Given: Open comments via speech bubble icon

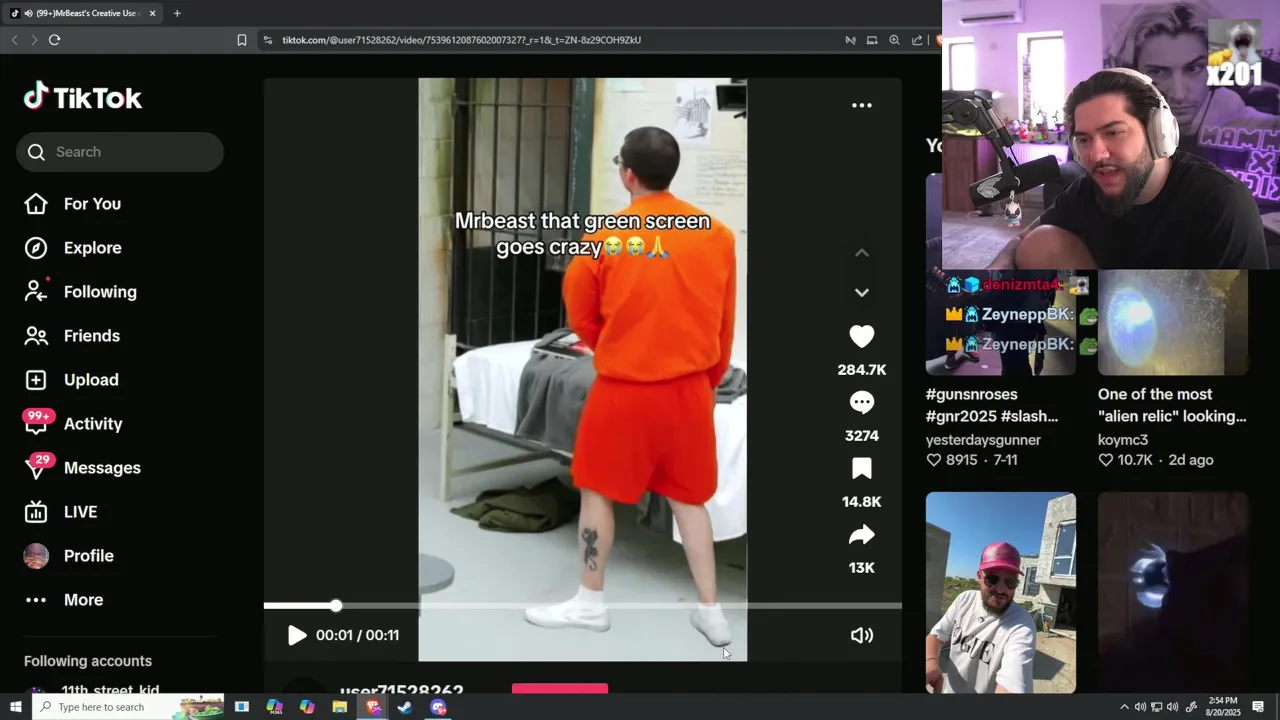Looking at the screenshot, I should [x=861, y=403].
